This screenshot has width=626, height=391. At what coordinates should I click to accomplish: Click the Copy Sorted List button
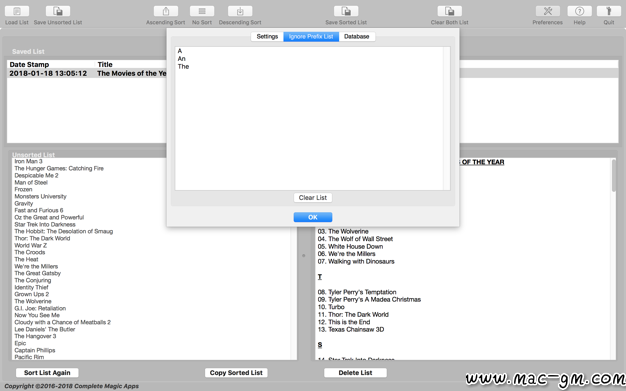[236, 373]
